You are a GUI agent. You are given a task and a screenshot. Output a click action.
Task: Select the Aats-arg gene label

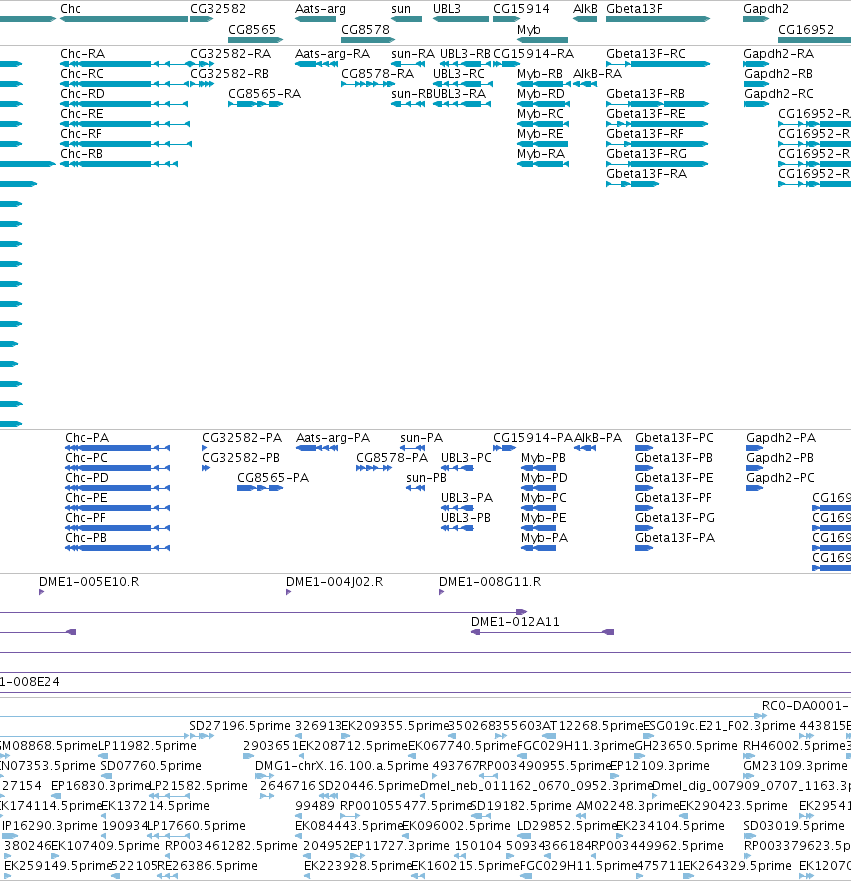click(320, 9)
